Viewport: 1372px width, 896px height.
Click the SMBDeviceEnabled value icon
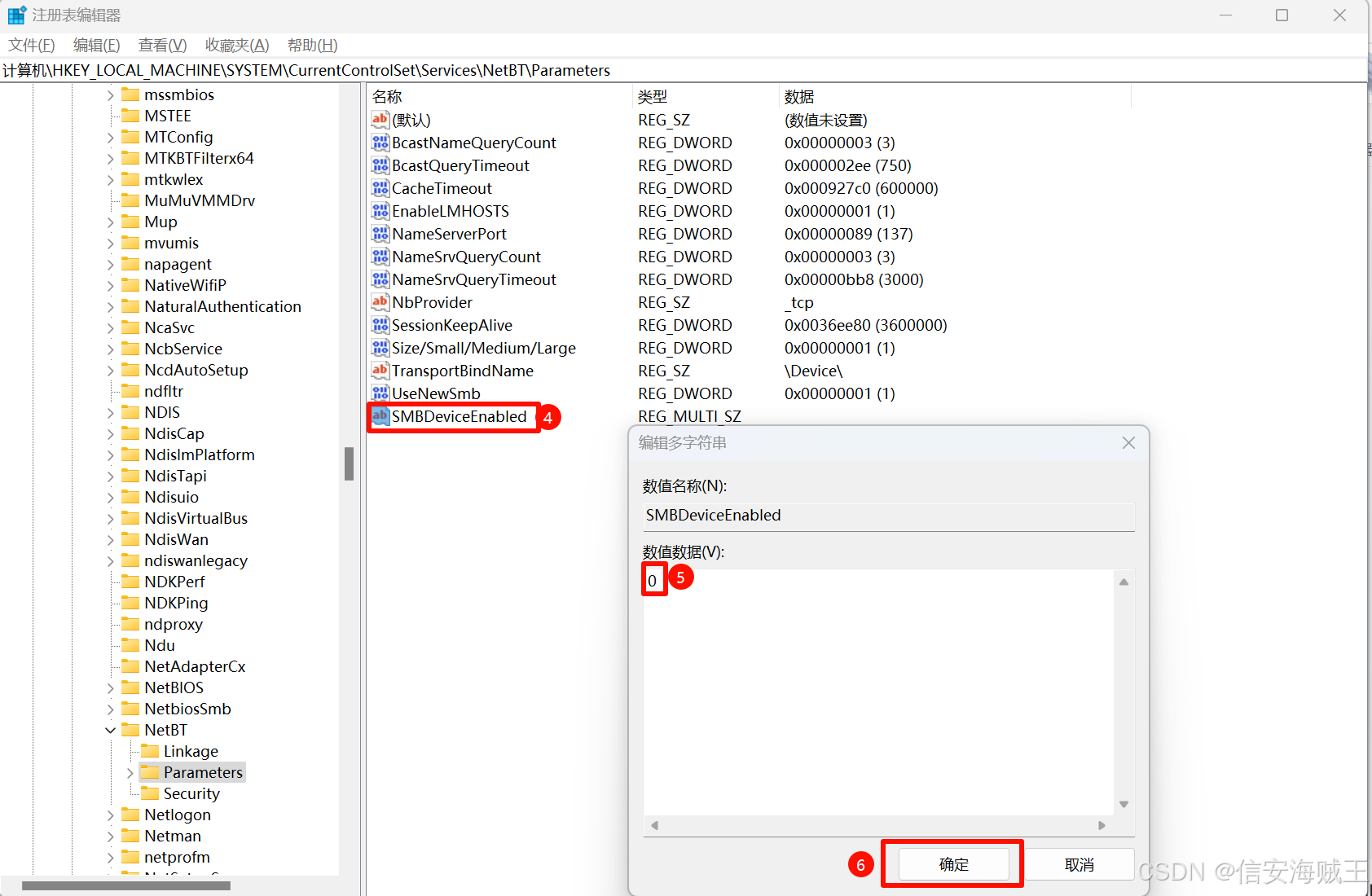380,416
